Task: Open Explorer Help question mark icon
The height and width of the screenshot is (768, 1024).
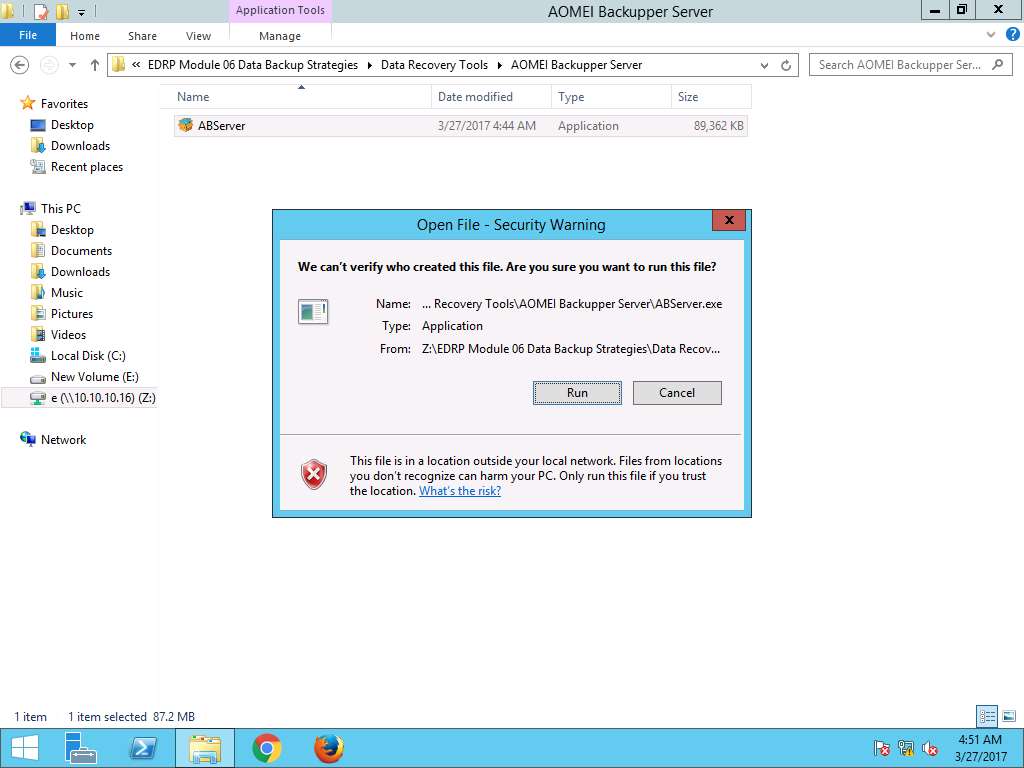Action: click(x=1012, y=35)
